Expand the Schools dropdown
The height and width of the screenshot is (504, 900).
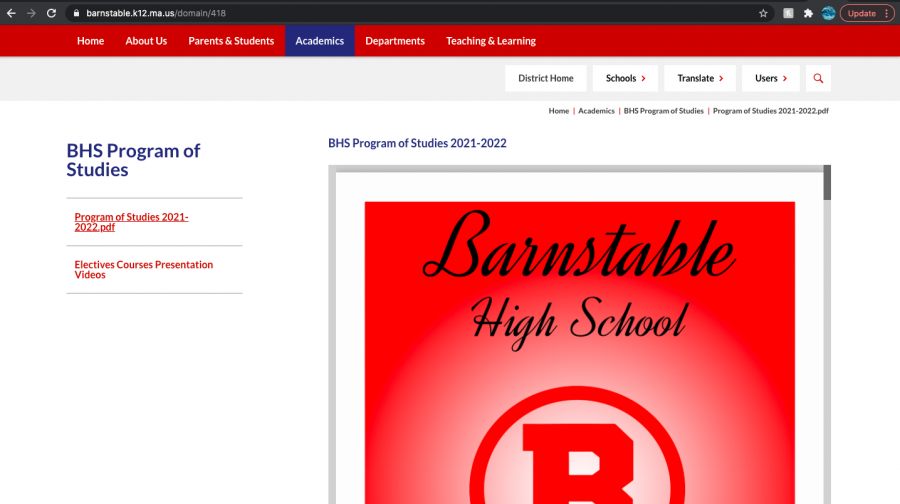pyautogui.click(x=625, y=78)
